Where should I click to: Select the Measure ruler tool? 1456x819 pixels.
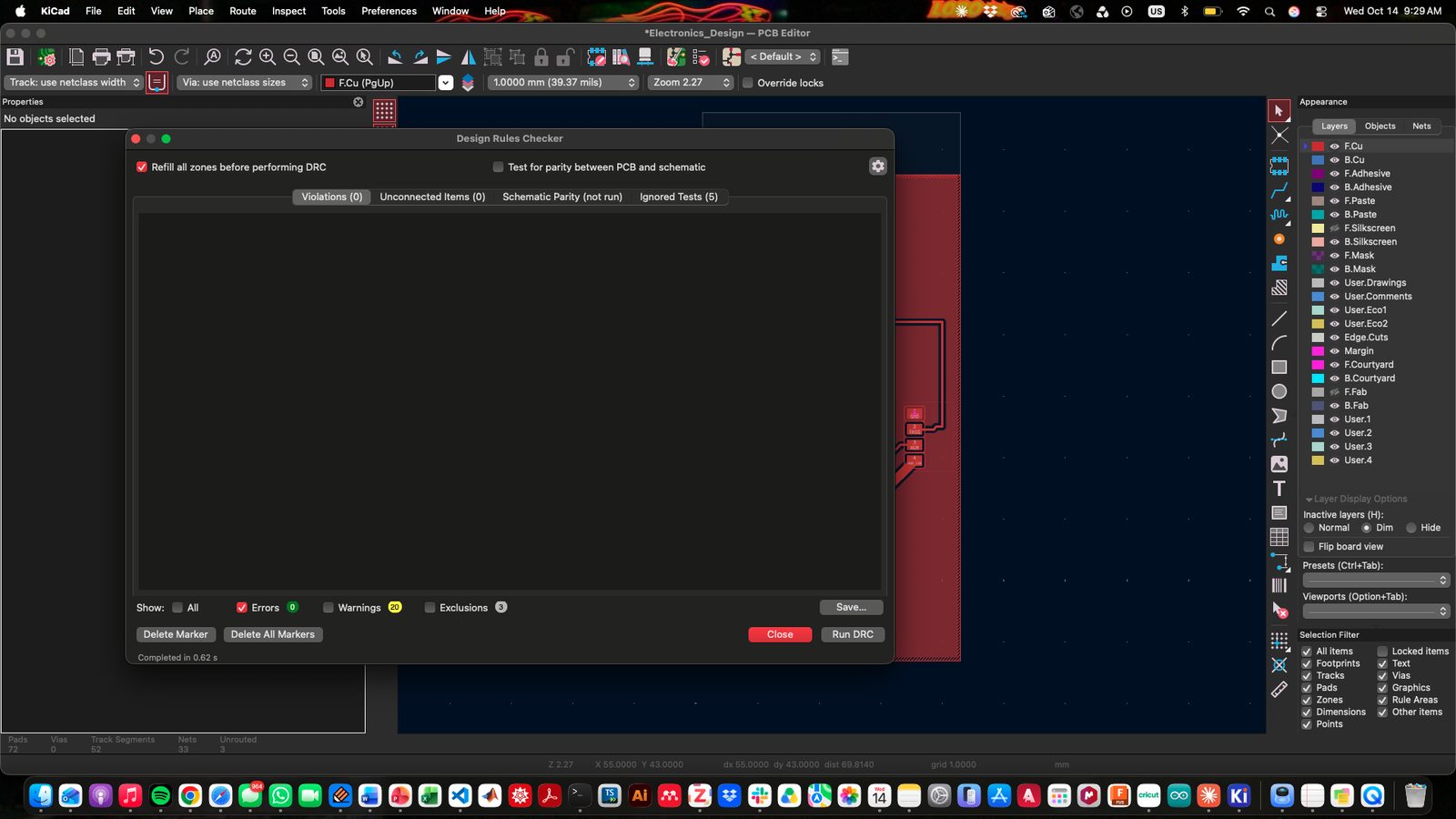[x=1279, y=690]
